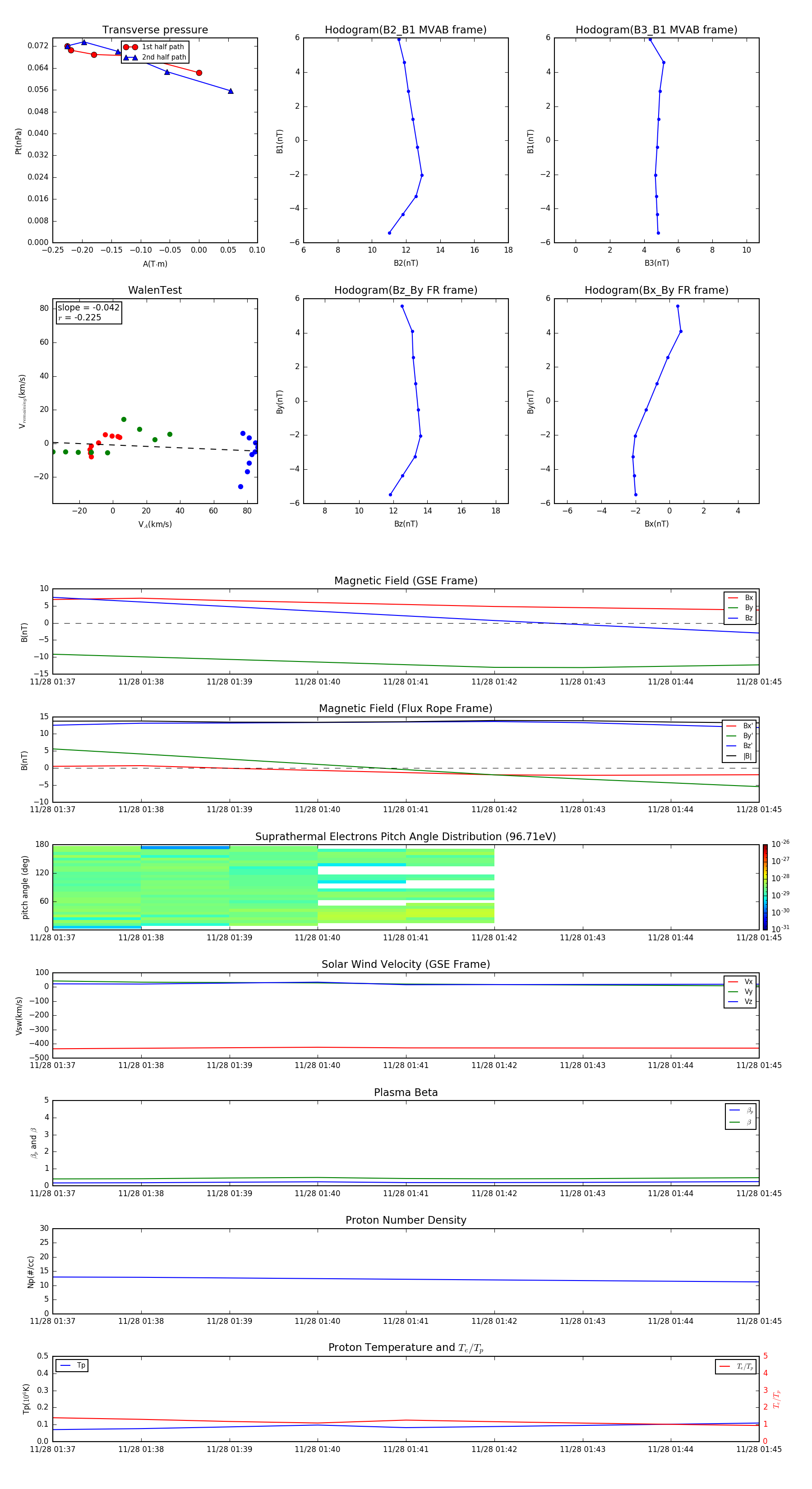Click the 'B2(nT)' axis label

click(x=406, y=263)
